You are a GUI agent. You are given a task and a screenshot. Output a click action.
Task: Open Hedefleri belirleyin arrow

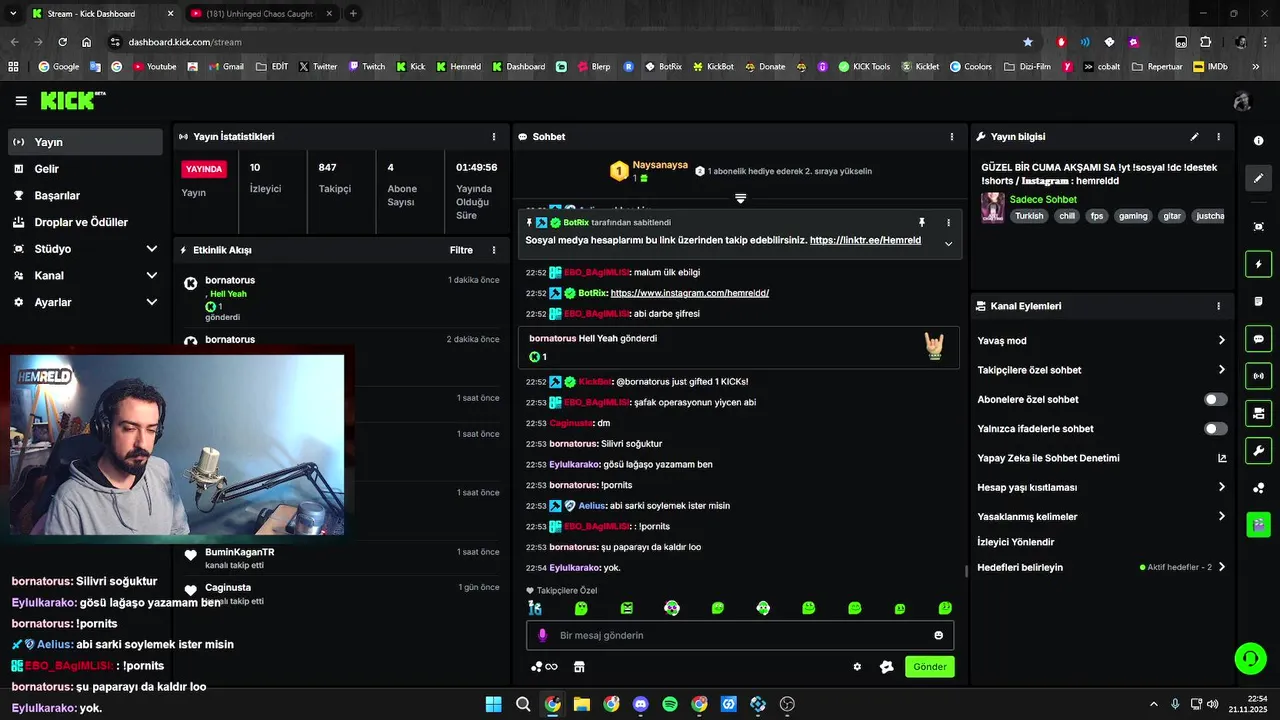coord(1221,567)
